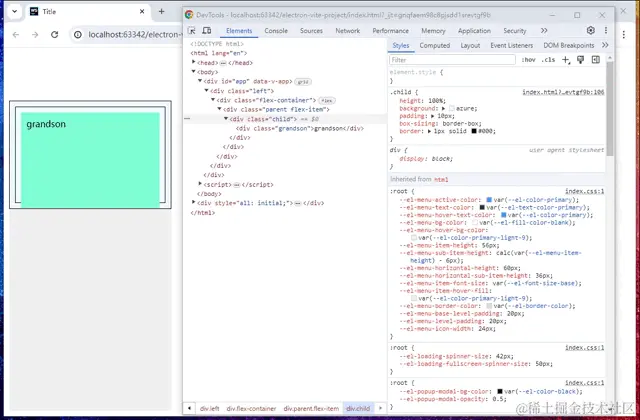Click the Styles pane vertical scrollbar
The image size is (640, 420).
pos(610,108)
